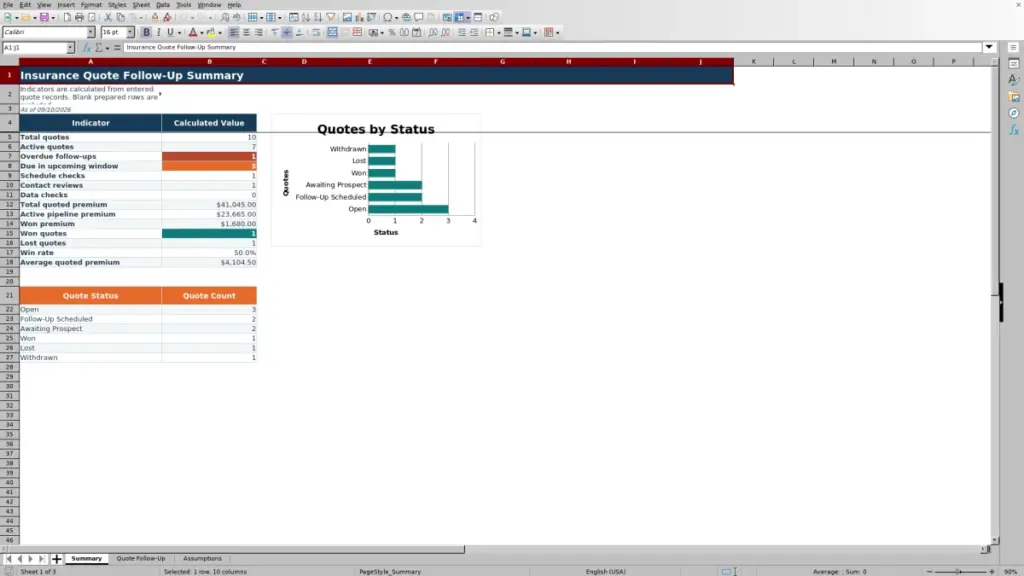Open the sidebar Styles panel icon
The image size is (1024, 576).
[x=1014, y=80]
